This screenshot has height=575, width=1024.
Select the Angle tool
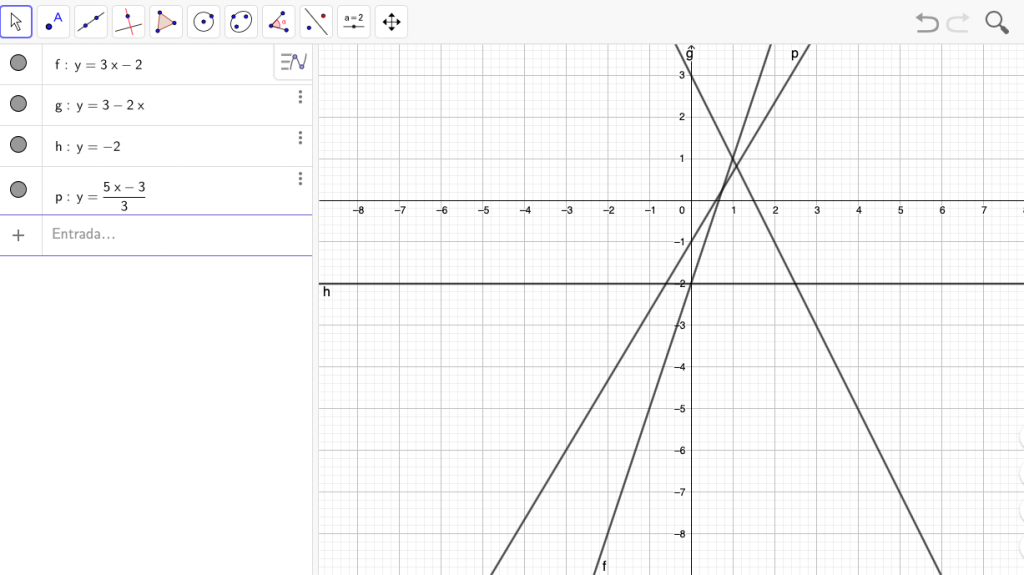point(279,21)
